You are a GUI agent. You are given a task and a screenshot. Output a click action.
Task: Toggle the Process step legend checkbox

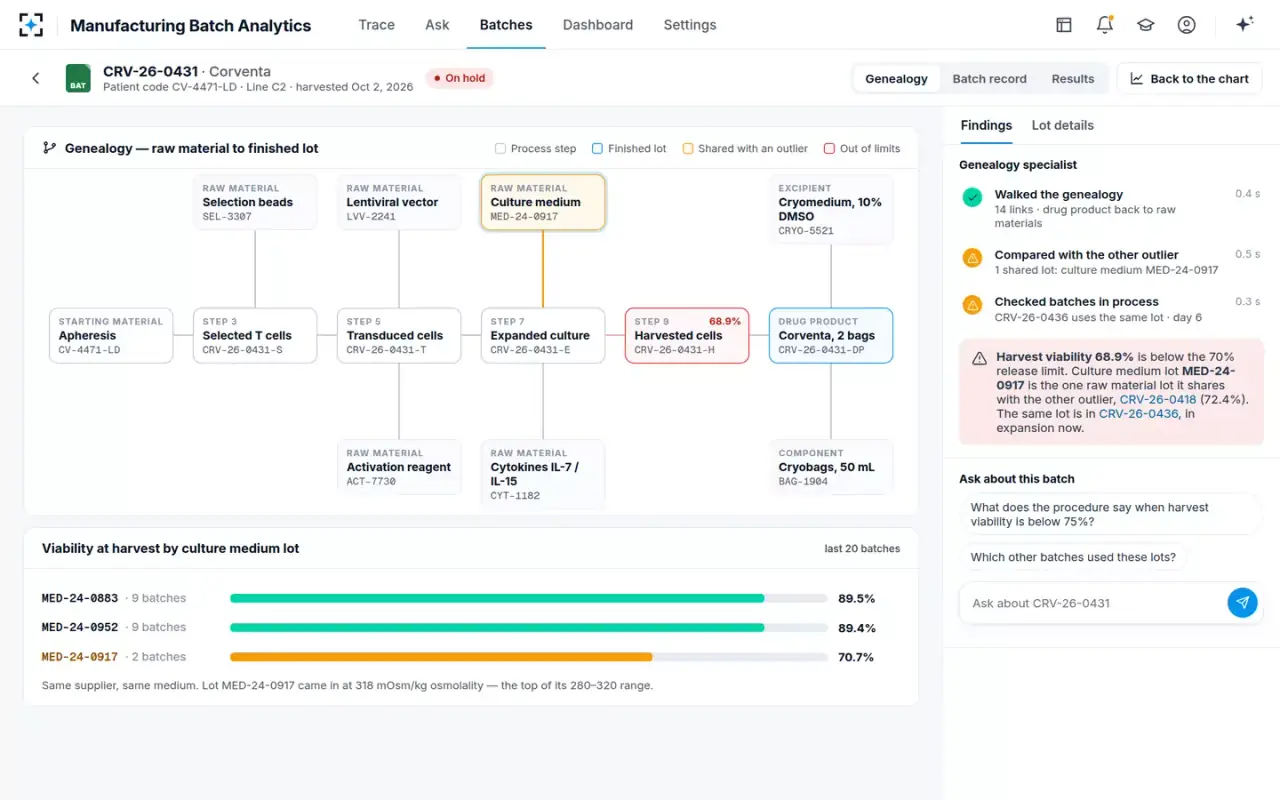[x=500, y=149]
